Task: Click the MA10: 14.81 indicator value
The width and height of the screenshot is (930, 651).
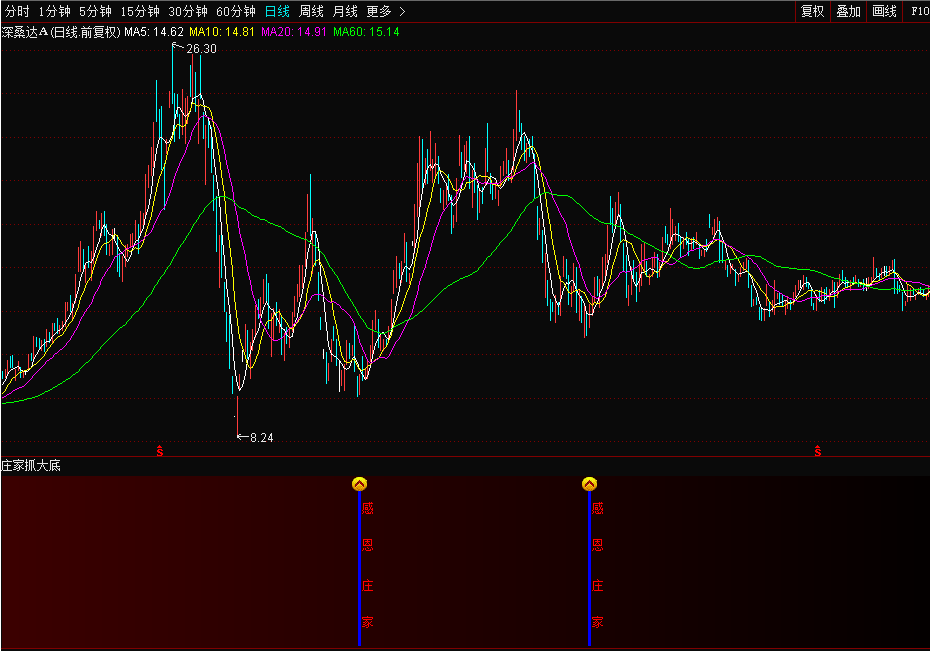Action: (x=222, y=32)
